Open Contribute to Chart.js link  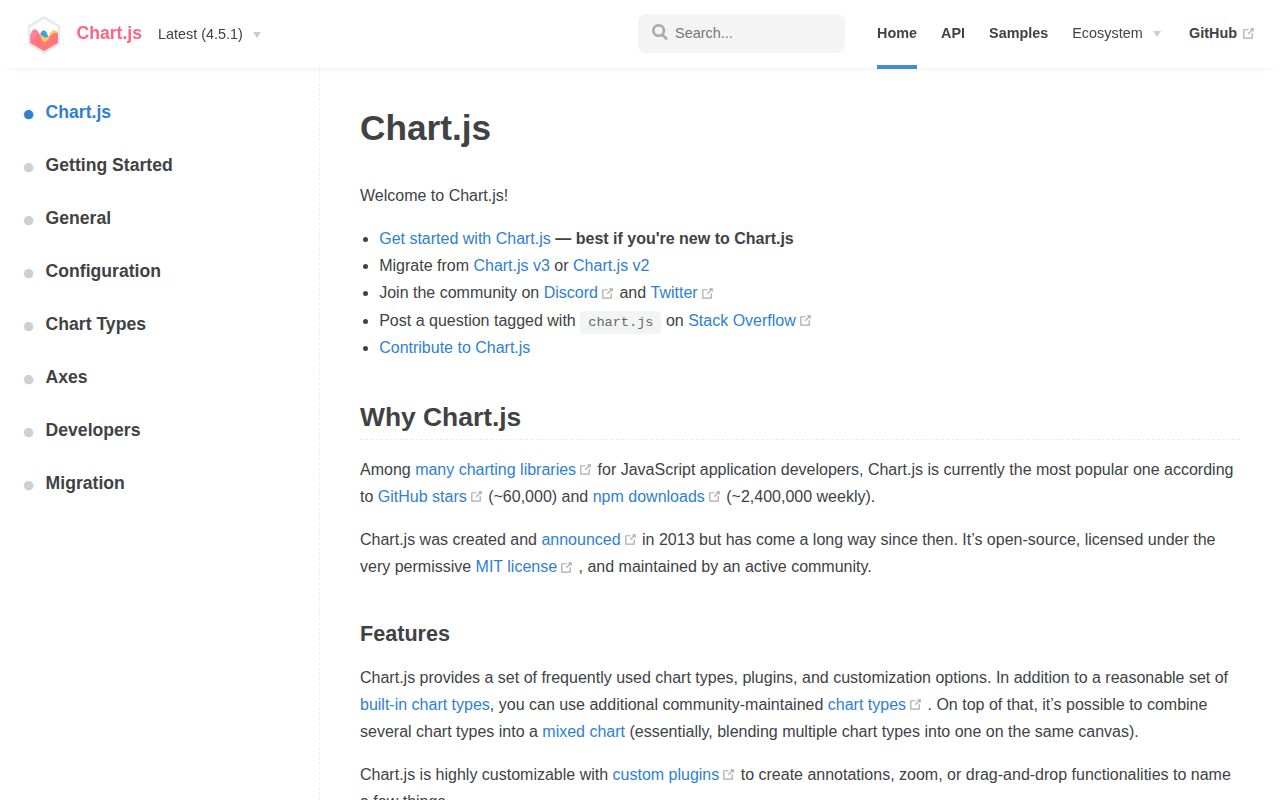click(x=455, y=347)
